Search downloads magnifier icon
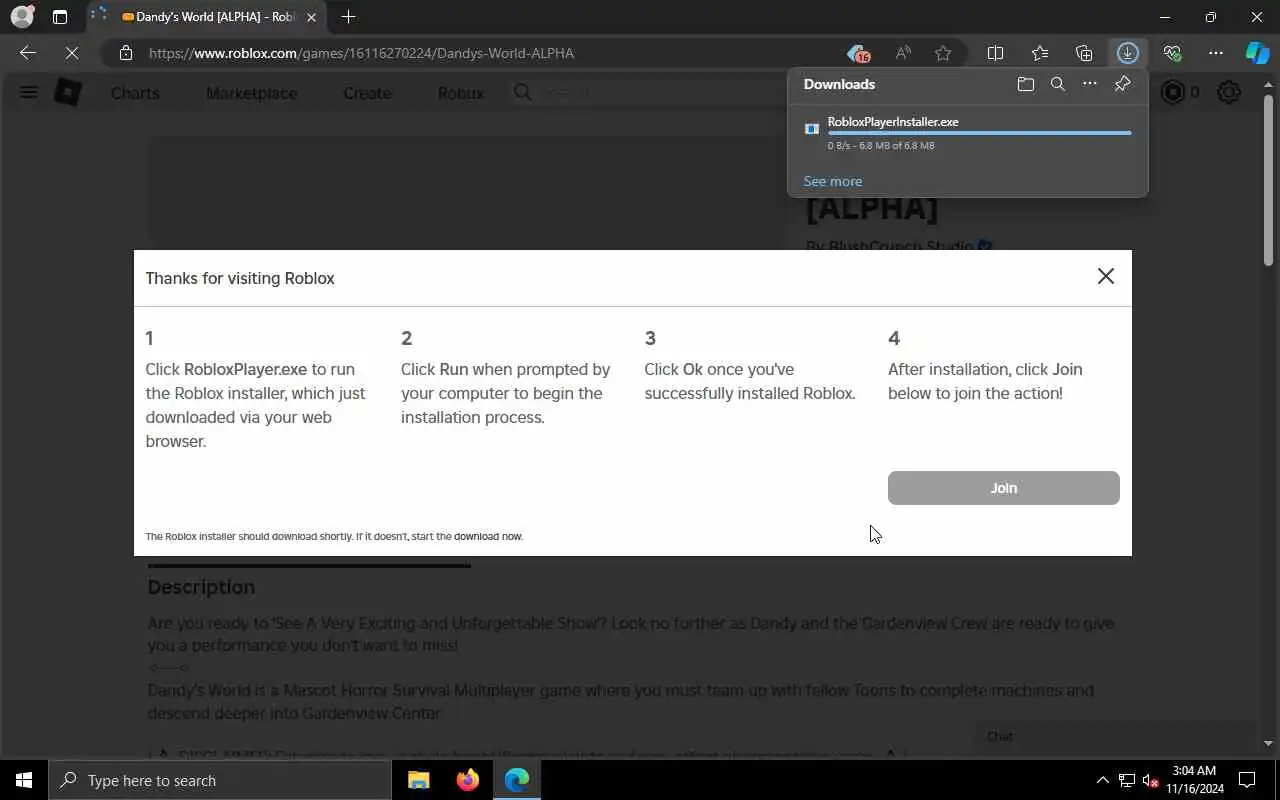Screen dimensions: 1280x800 [1058, 84]
